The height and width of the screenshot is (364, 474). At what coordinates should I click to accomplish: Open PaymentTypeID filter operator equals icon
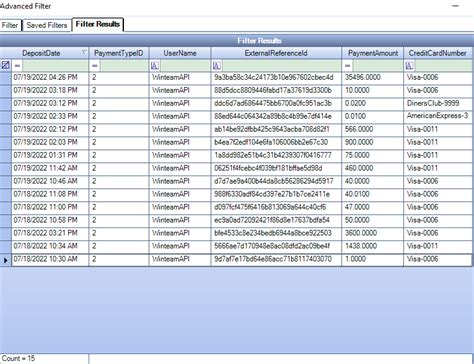[95, 65]
